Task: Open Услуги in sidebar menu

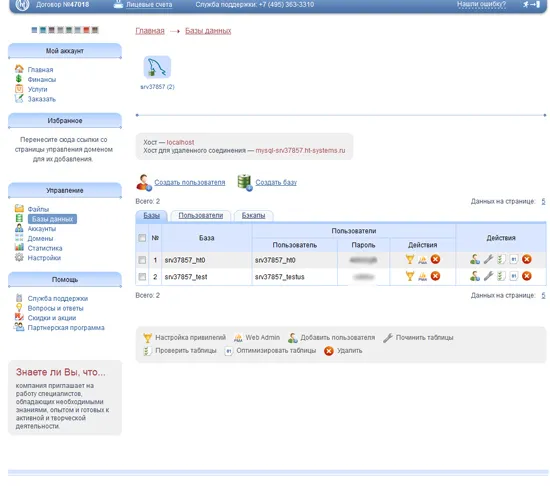Action: pyautogui.click(x=38, y=89)
